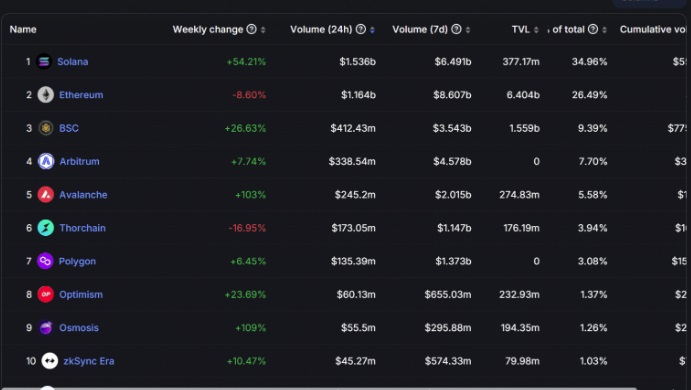Show Weekly change help tooltip icon
The width and height of the screenshot is (691, 390).
pos(251,30)
